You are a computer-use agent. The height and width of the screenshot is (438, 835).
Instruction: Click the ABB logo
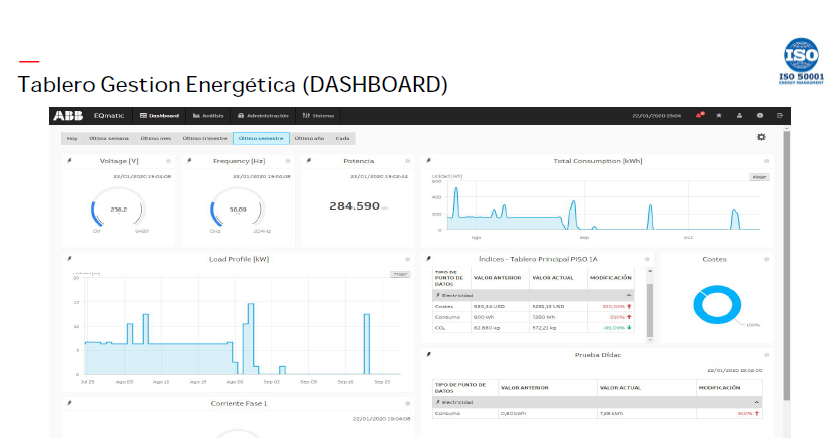pos(68,116)
